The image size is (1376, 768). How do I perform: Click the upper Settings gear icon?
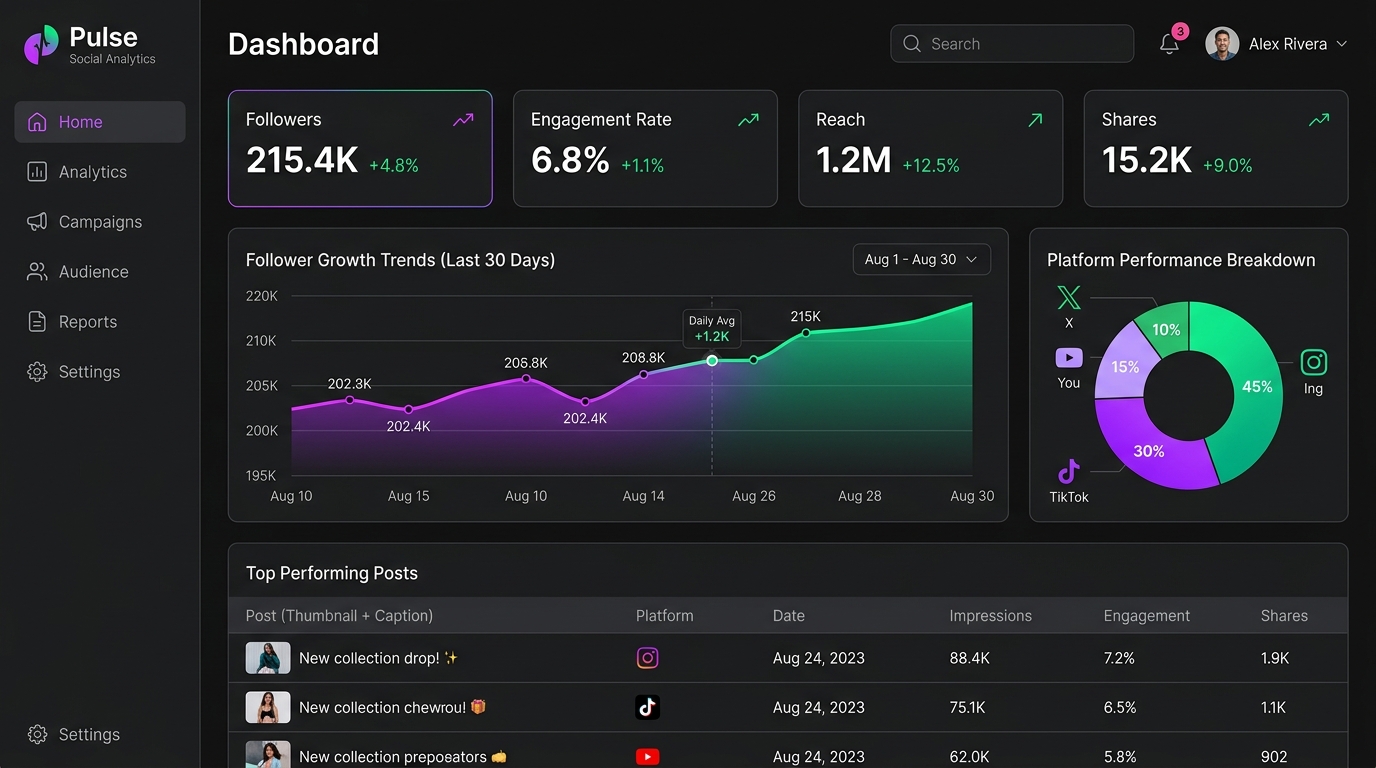tap(37, 372)
